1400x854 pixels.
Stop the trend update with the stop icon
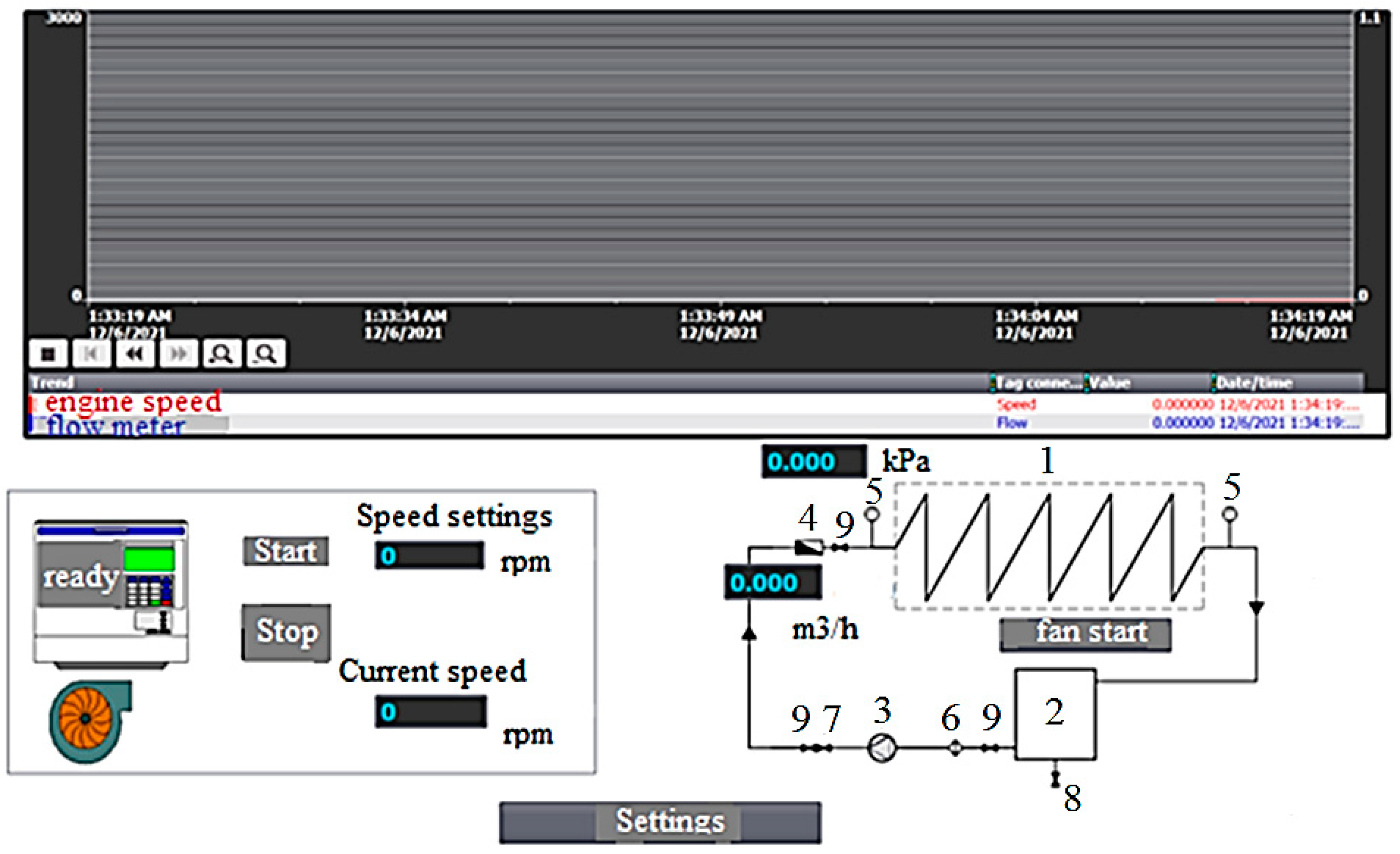[48, 354]
